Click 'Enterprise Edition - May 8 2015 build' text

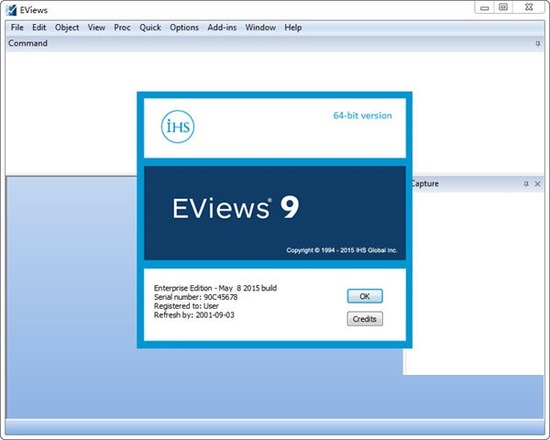(x=215, y=288)
